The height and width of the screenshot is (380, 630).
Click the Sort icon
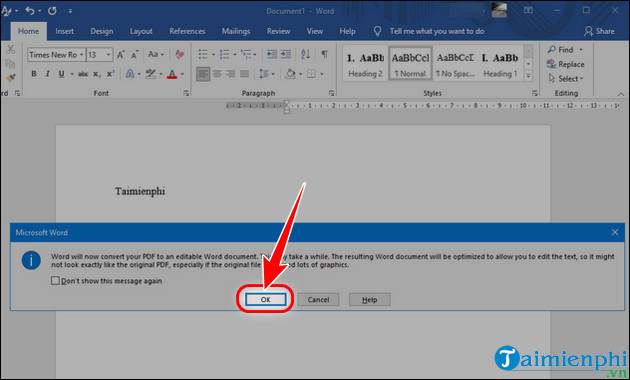(305, 54)
